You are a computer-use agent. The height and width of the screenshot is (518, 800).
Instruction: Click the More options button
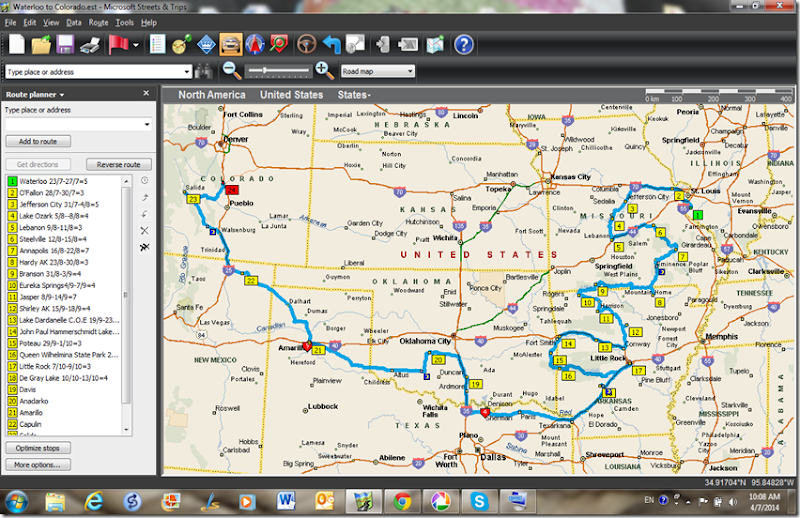tap(38, 465)
